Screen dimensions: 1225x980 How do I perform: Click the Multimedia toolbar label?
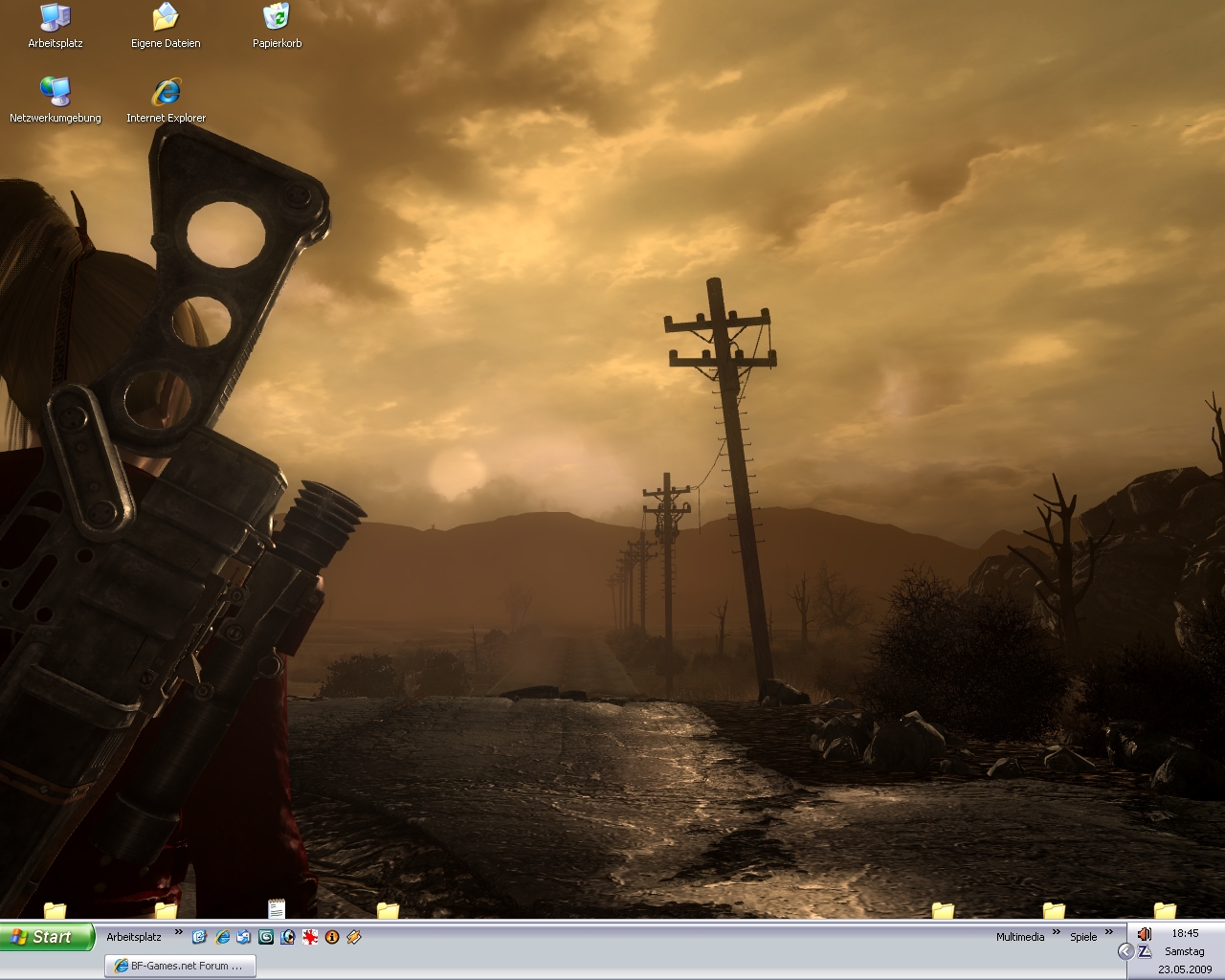[x=1020, y=937]
